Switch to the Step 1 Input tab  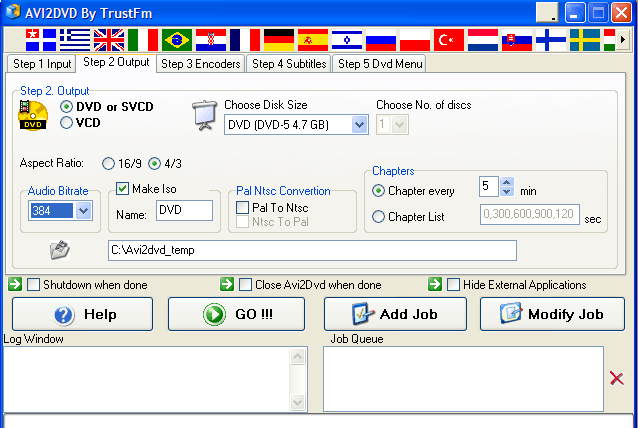(x=42, y=64)
